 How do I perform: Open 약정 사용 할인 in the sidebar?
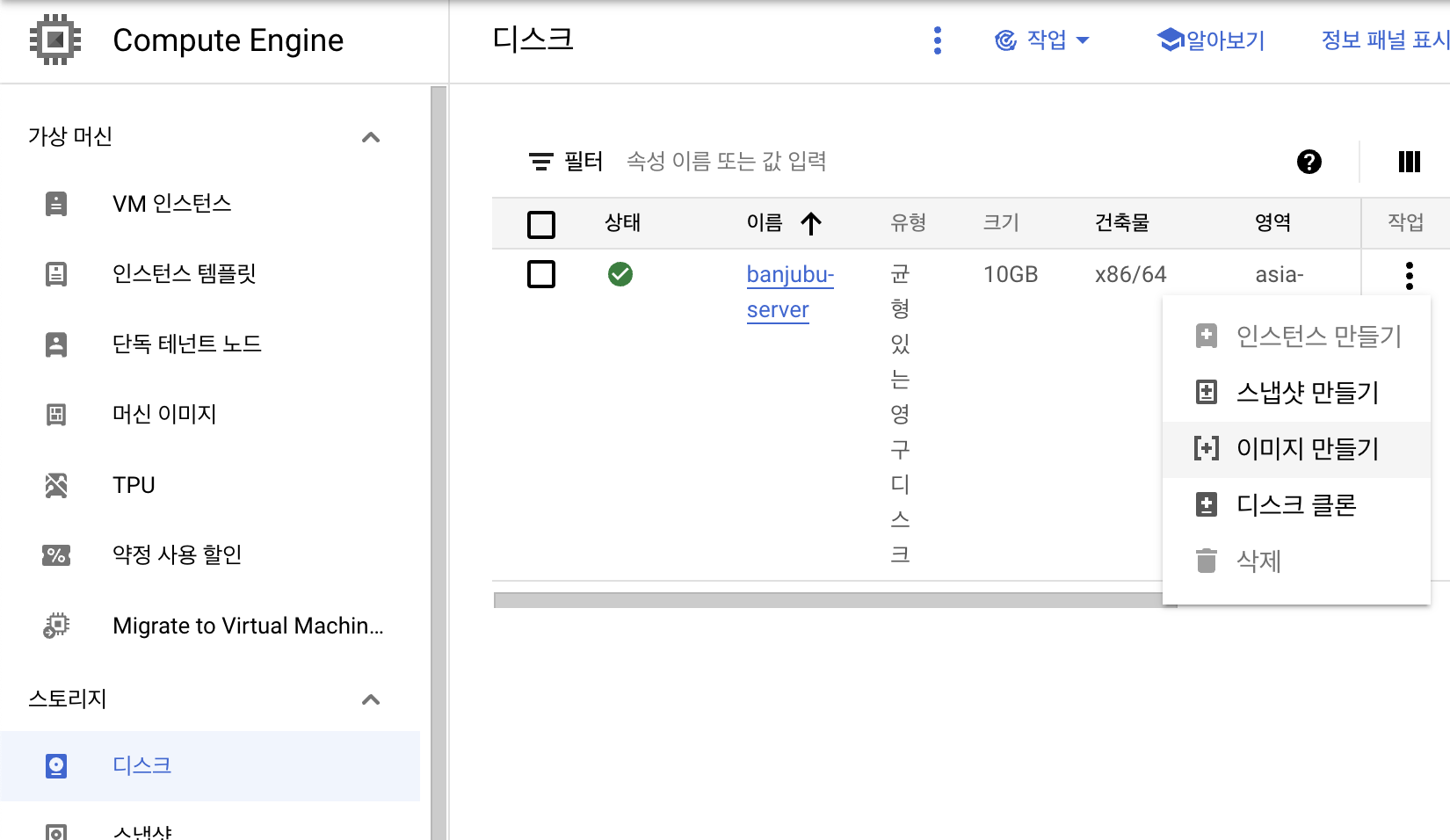point(178,555)
